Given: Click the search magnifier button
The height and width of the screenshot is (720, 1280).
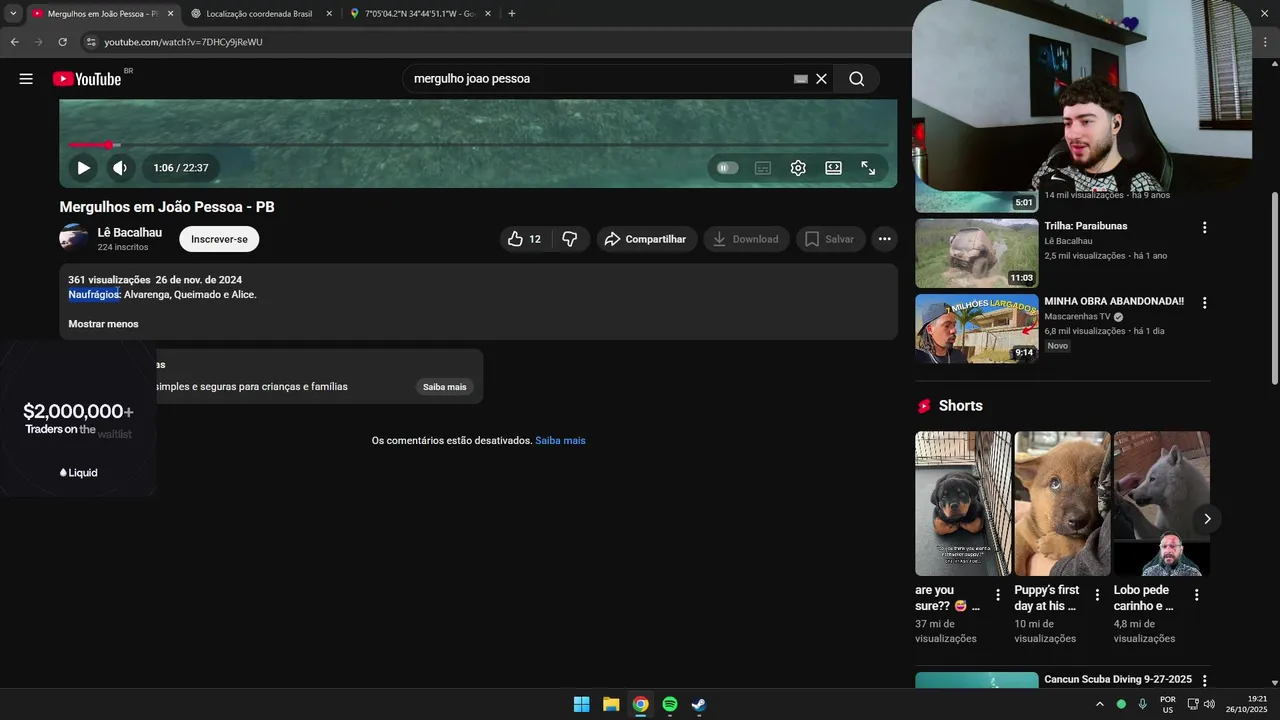Looking at the screenshot, I should click(856, 79).
